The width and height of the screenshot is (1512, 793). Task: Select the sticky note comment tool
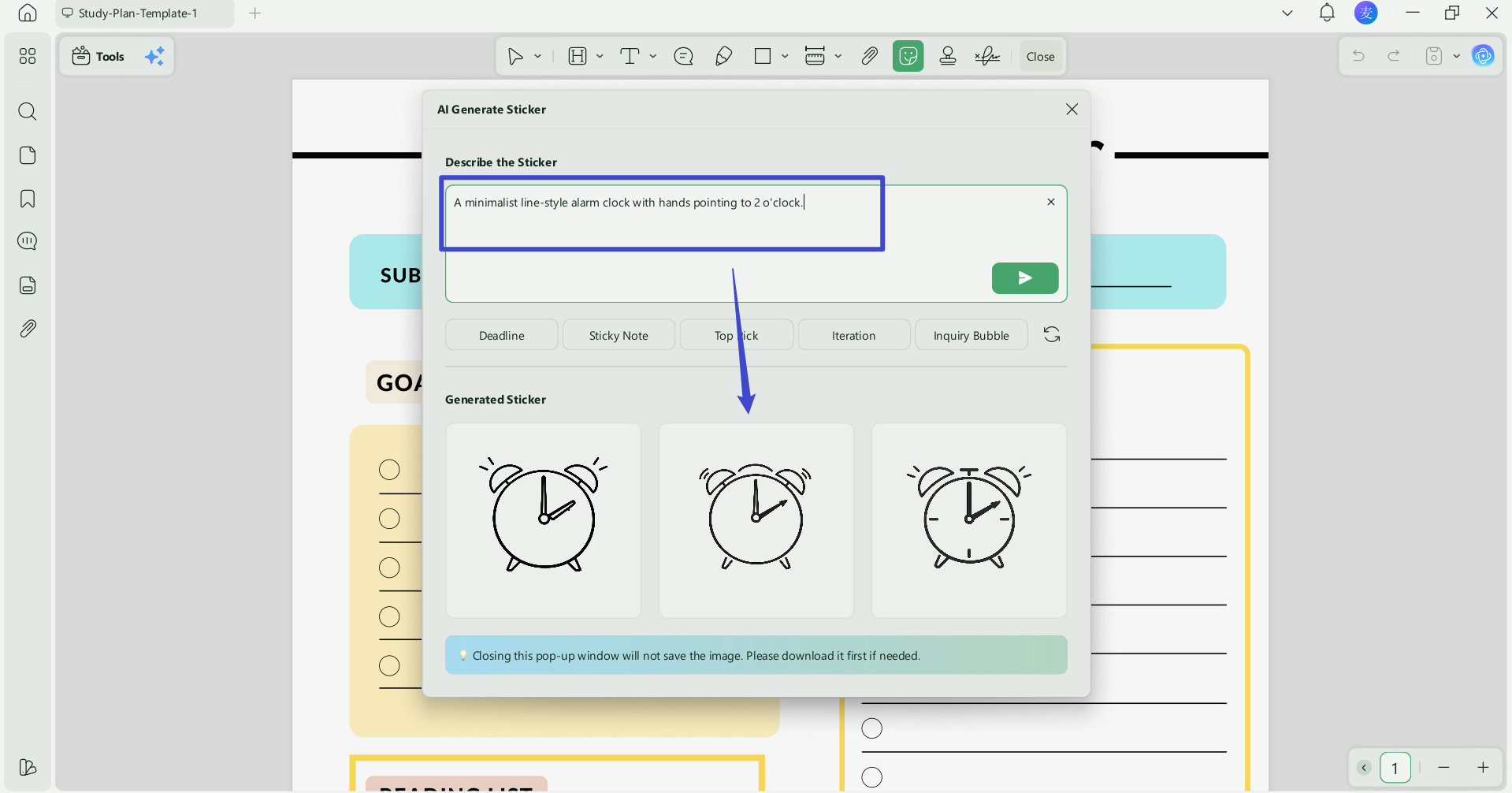pos(683,56)
